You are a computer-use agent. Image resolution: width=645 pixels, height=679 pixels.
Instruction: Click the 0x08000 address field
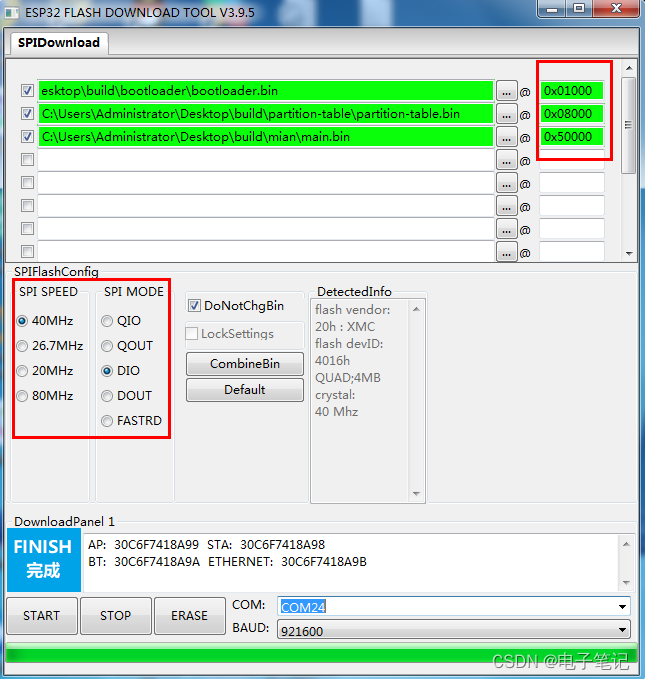(x=572, y=114)
